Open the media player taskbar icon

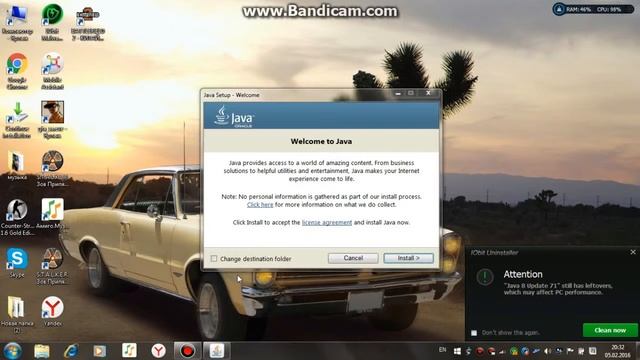click(x=100, y=351)
